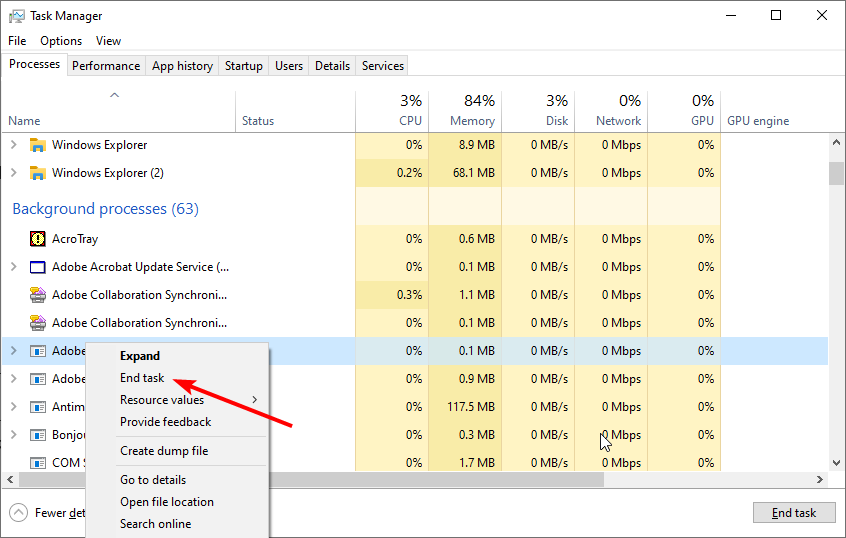
Task: Open the View menu
Action: click(108, 41)
